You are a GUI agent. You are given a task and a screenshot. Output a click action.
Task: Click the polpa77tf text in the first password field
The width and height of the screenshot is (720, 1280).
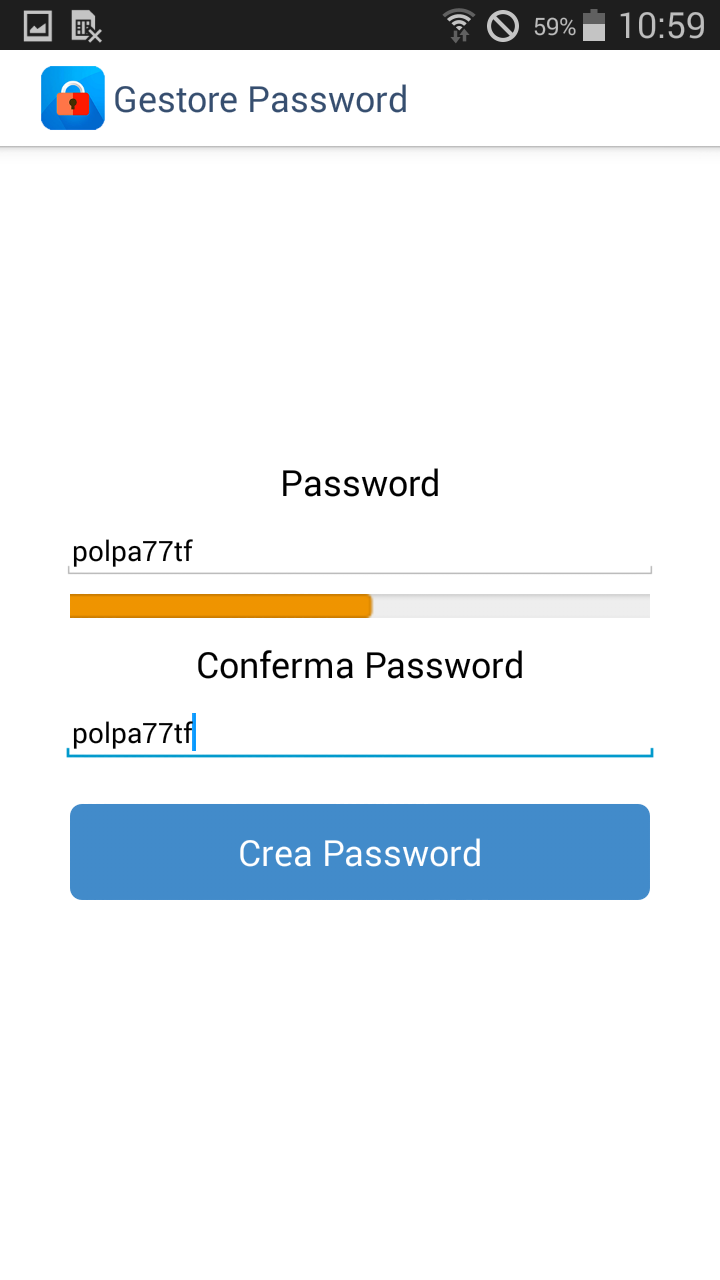coord(132,553)
